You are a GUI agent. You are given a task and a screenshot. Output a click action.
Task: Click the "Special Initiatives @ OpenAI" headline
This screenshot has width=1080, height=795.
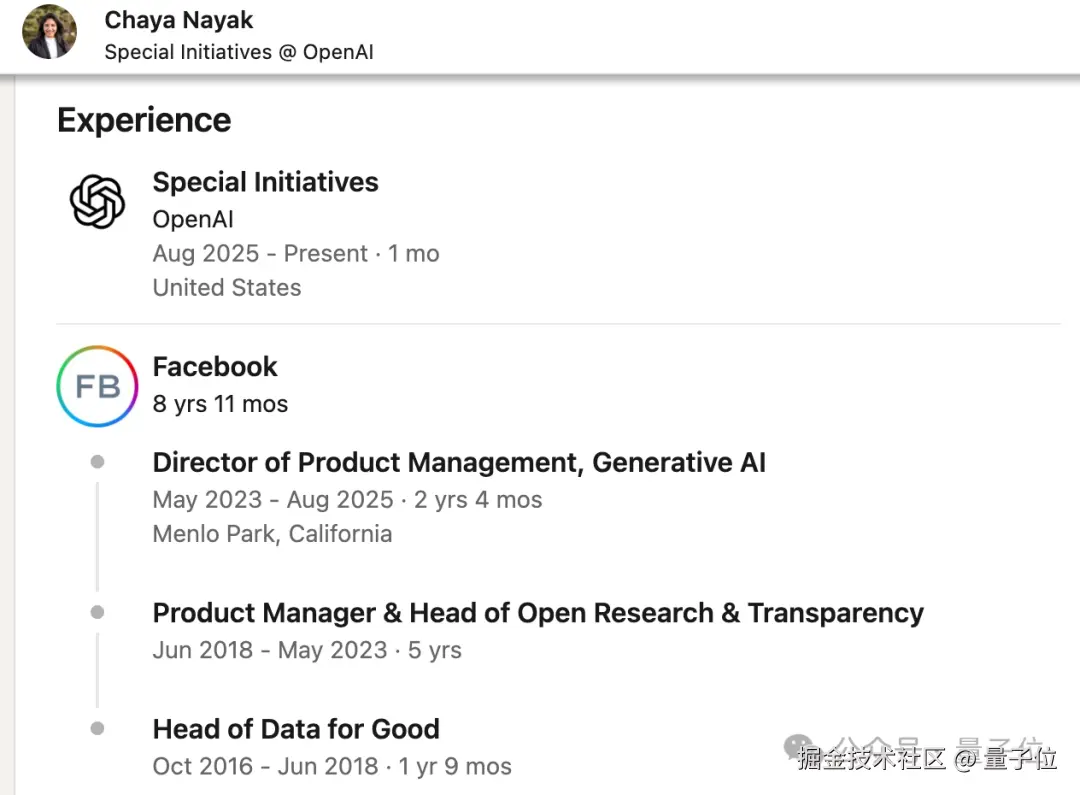pyautogui.click(x=239, y=52)
